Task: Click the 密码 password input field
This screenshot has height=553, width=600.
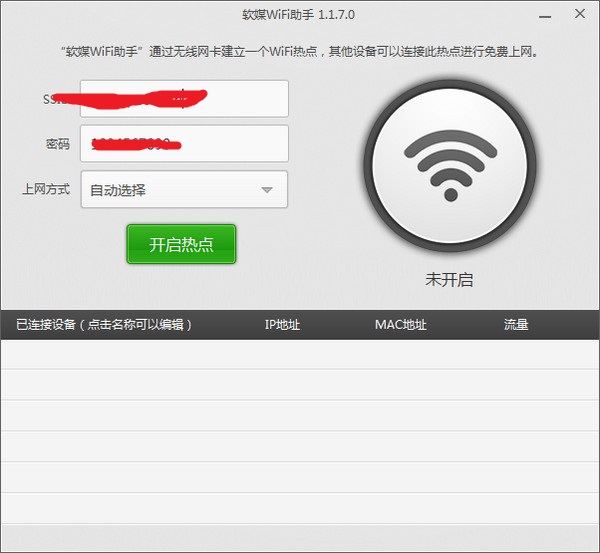Action: point(184,144)
